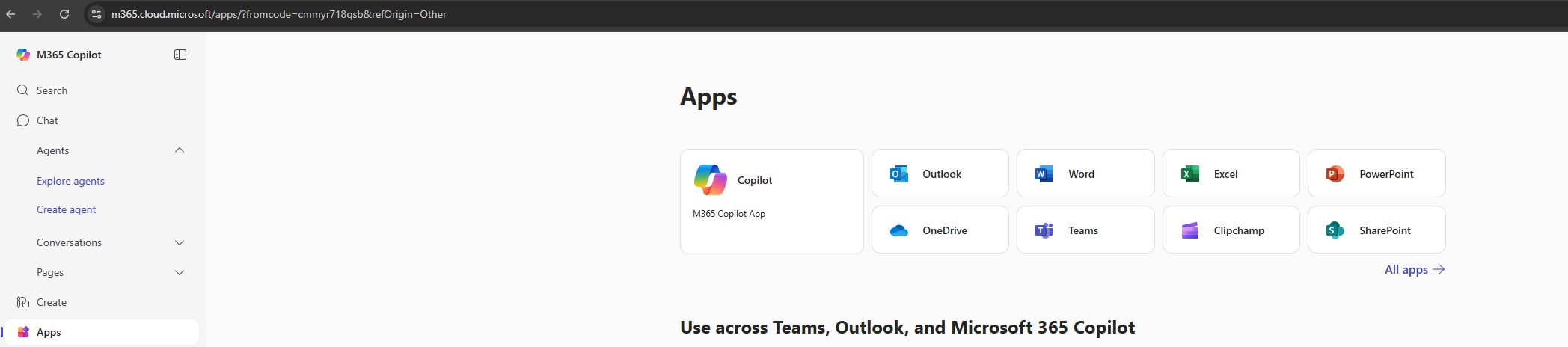Image resolution: width=1568 pixels, height=347 pixels.
Task: Click the Apps icon in sidebar
Action: pos(23,332)
